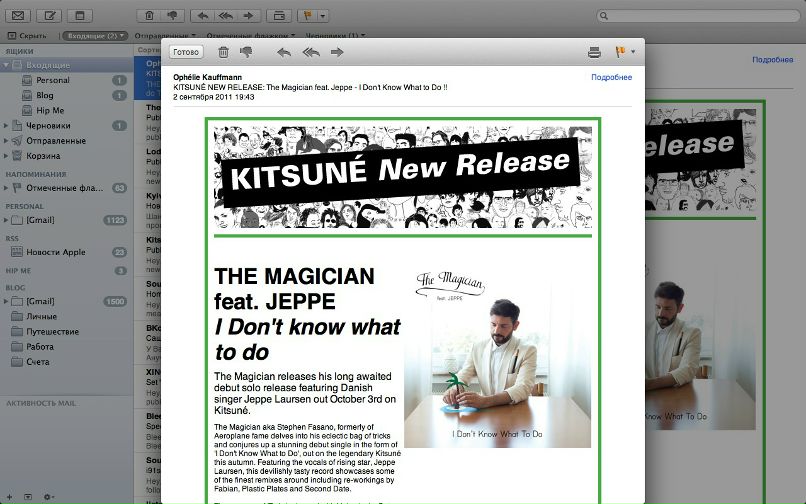Reply to all with the popup's double-arrow icon
The image size is (806, 504).
pyautogui.click(x=310, y=52)
